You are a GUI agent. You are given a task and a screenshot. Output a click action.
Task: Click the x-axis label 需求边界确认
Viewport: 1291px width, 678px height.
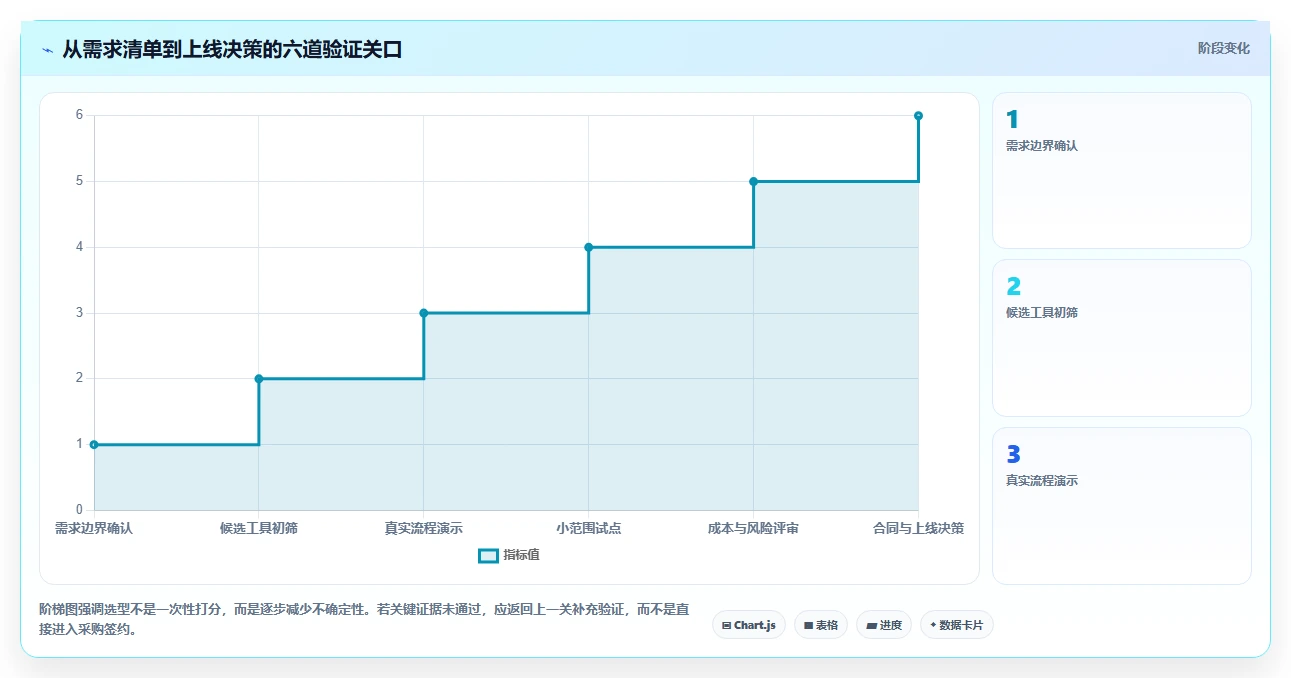click(94, 528)
